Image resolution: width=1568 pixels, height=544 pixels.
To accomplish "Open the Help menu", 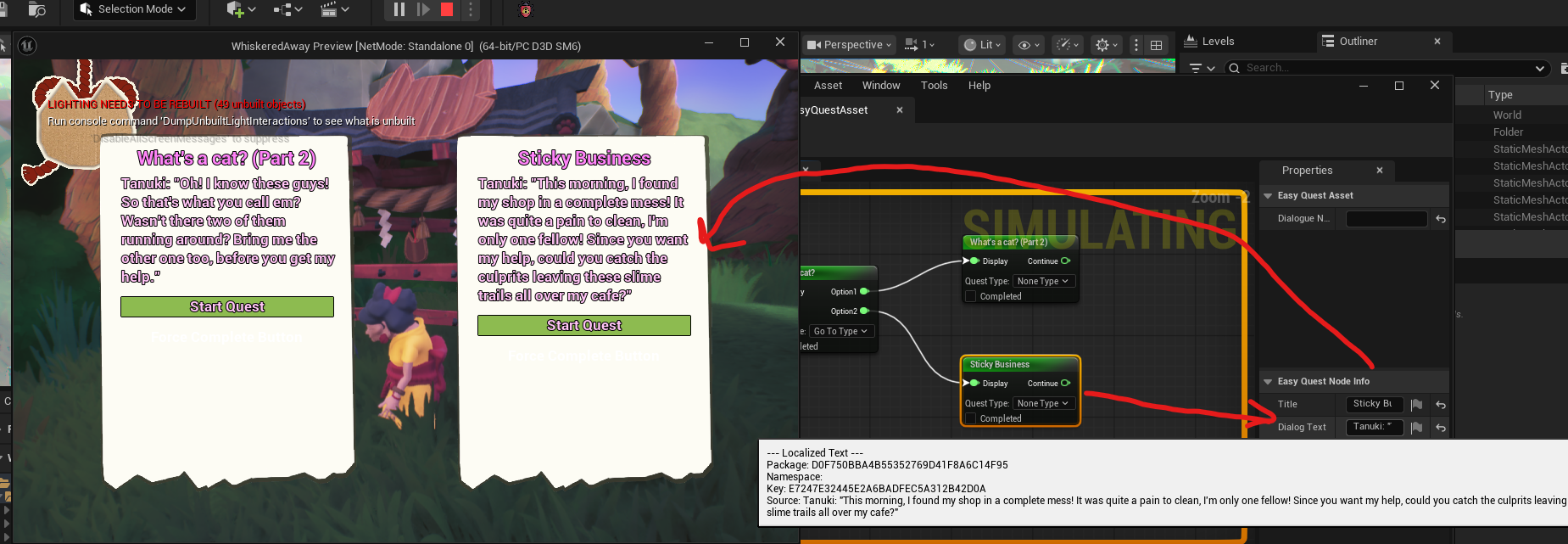I will 979,85.
